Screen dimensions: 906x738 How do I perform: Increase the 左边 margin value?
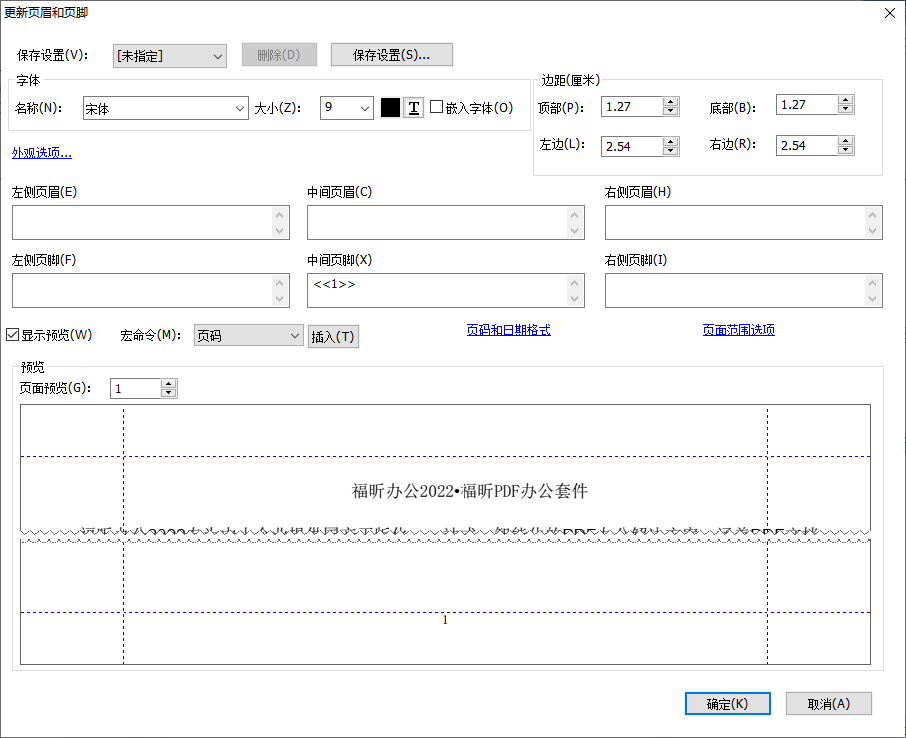[668, 140]
